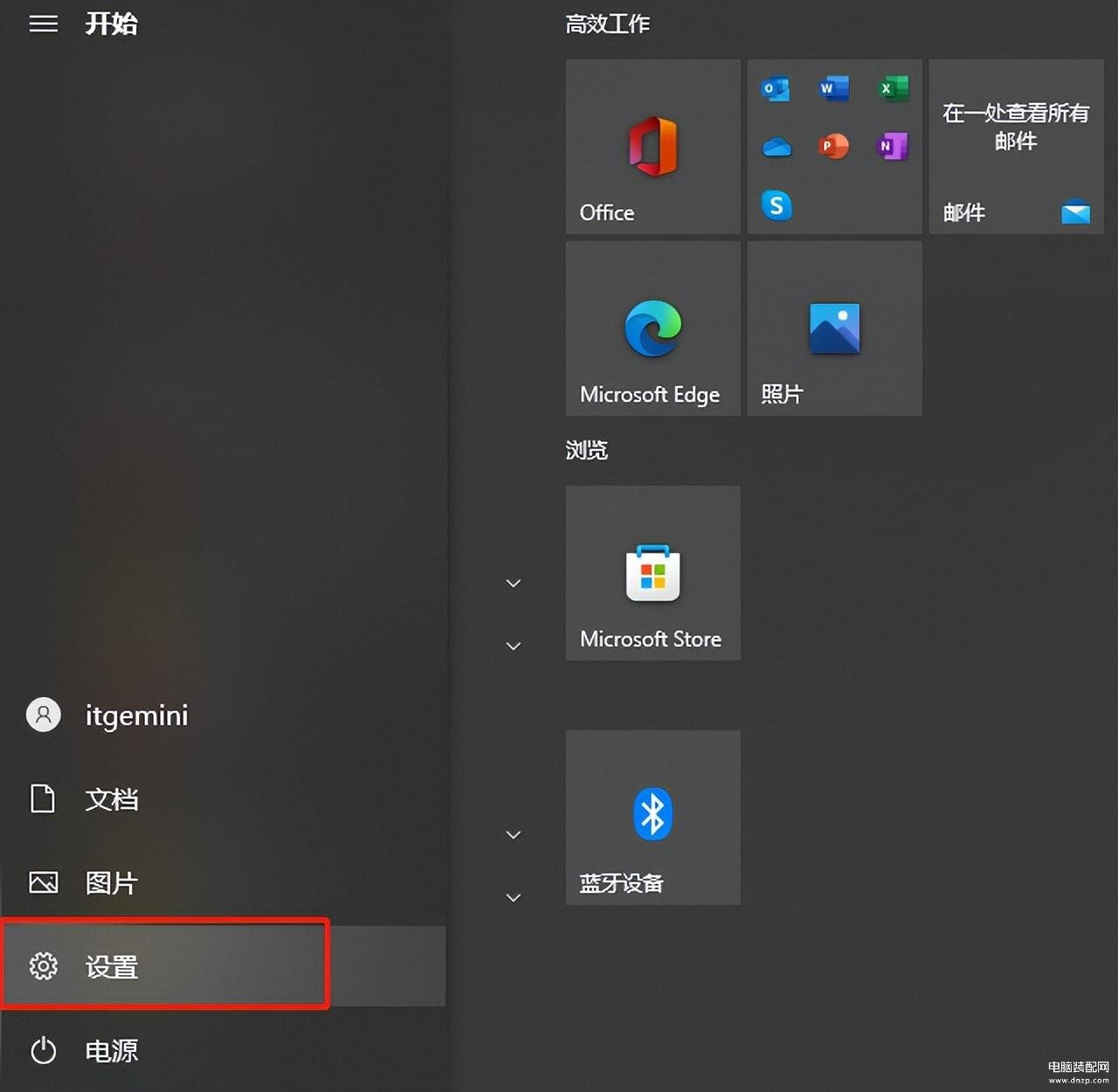The height and width of the screenshot is (1092, 1118).
Task: Expand the second chevron beside Microsoft Store tile
Action: point(514,646)
